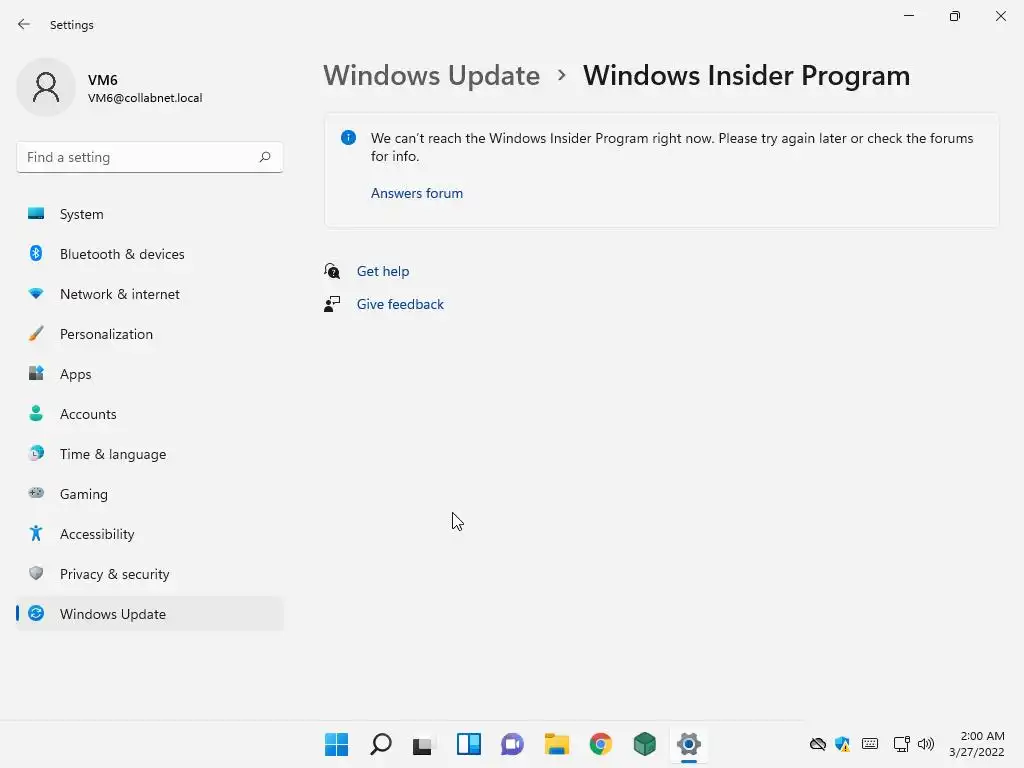The height and width of the screenshot is (768, 1024).
Task: Open Privacy & security settings
Action: click(x=150, y=574)
